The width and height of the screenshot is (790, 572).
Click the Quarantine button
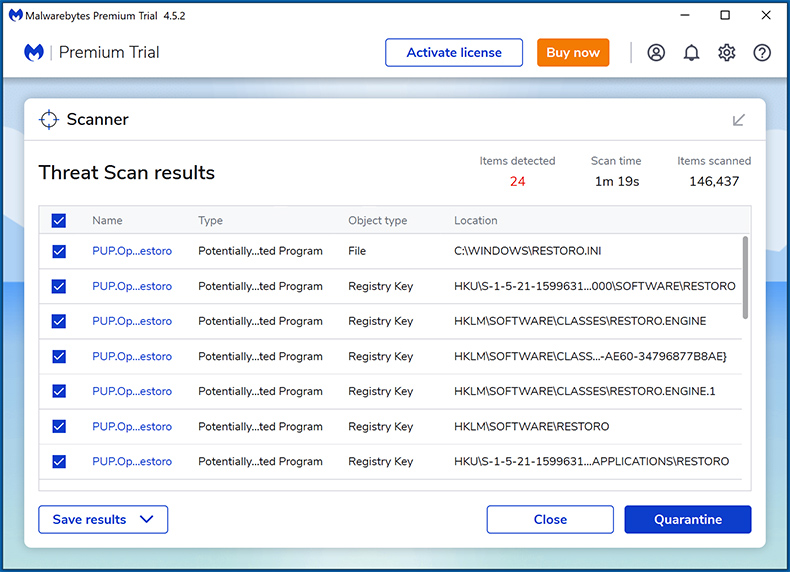[x=688, y=520]
